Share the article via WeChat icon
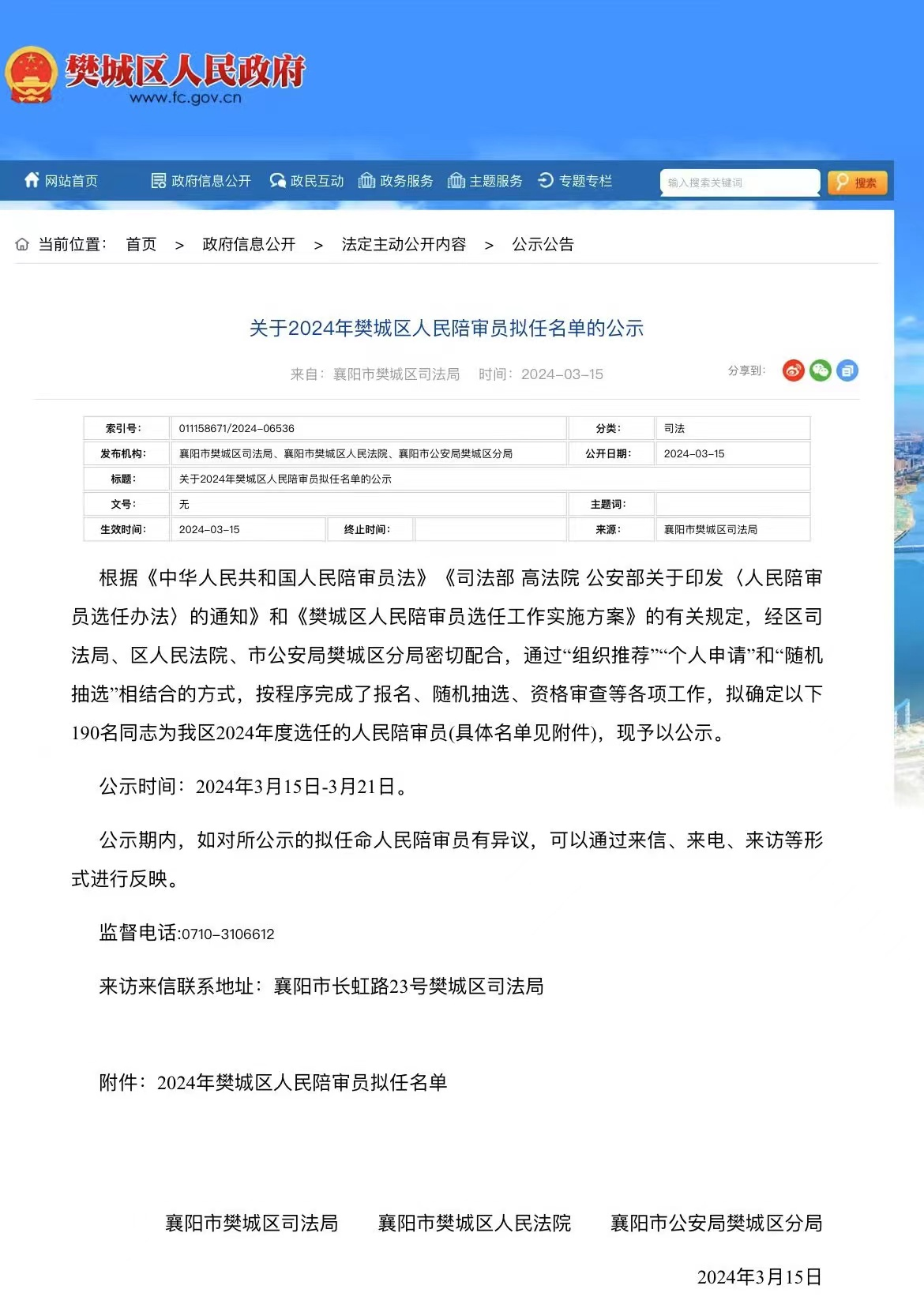This screenshot has height=1308, width=924. 821,370
